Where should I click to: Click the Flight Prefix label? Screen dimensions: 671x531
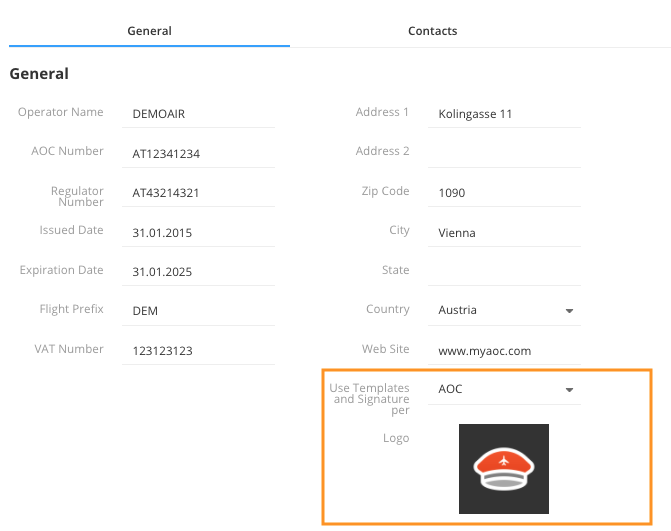pyautogui.click(x=71, y=309)
